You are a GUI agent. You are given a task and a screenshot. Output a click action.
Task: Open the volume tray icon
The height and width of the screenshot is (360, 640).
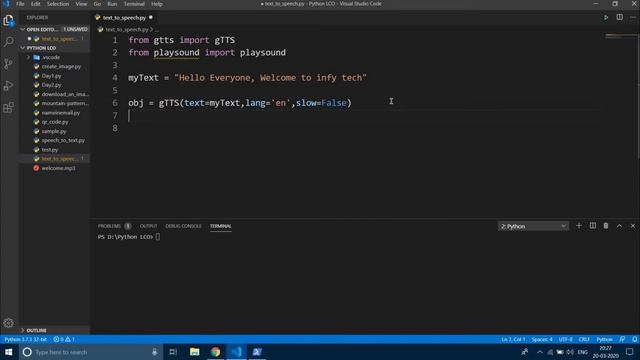pyautogui.click(x=570, y=352)
